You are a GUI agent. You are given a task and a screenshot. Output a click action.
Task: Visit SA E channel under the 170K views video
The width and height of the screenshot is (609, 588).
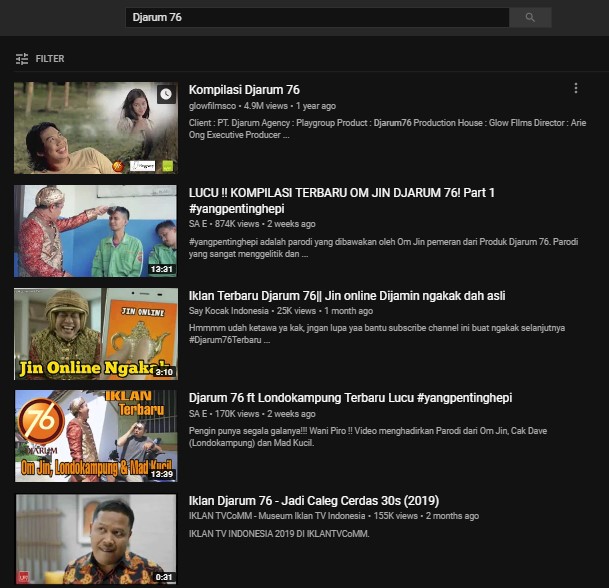point(198,414)
